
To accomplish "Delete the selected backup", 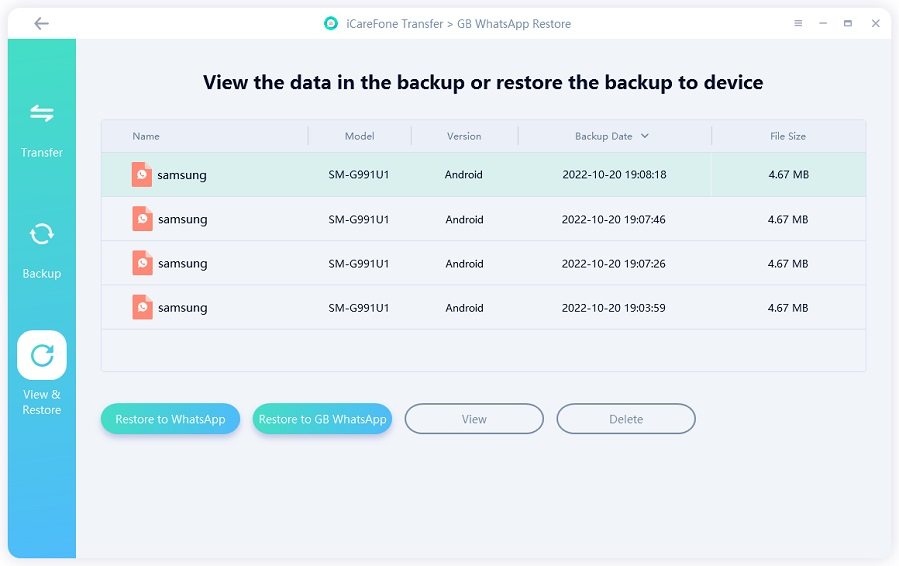I will [x=626, y=419].
